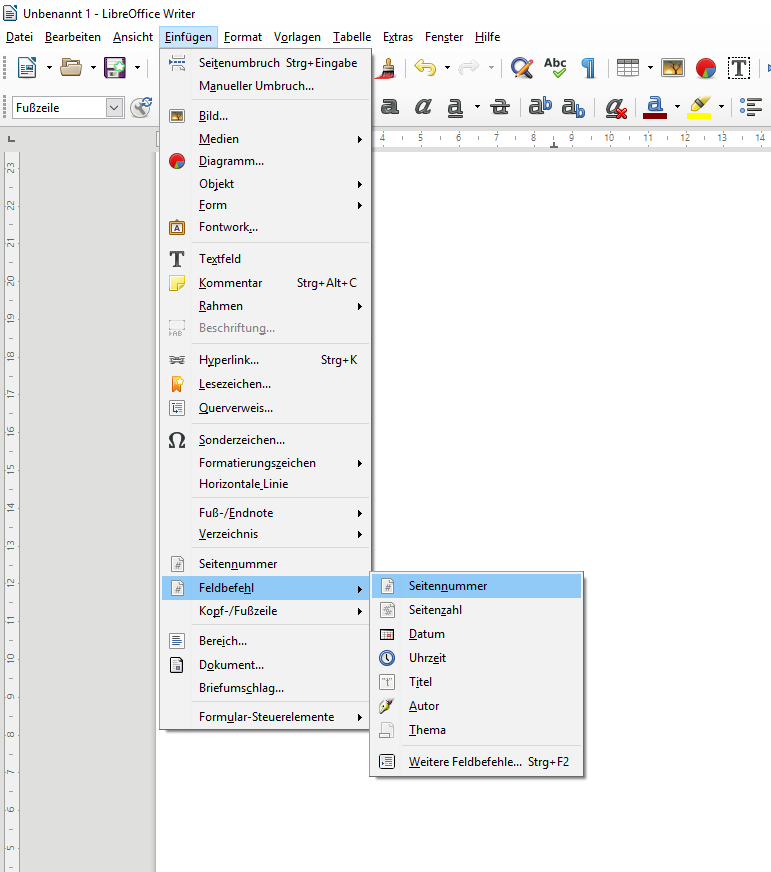Viewport: 771px width, 872px height.
Task: Choose Hyperlink... menu entry
Action: click(265, 360)
